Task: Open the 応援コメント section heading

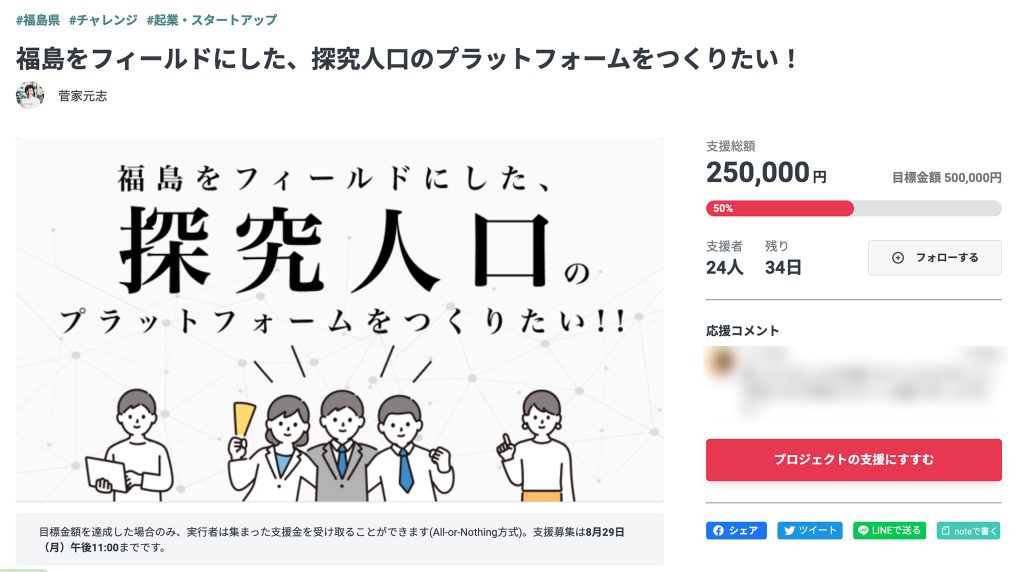Action: pos(743,331)
